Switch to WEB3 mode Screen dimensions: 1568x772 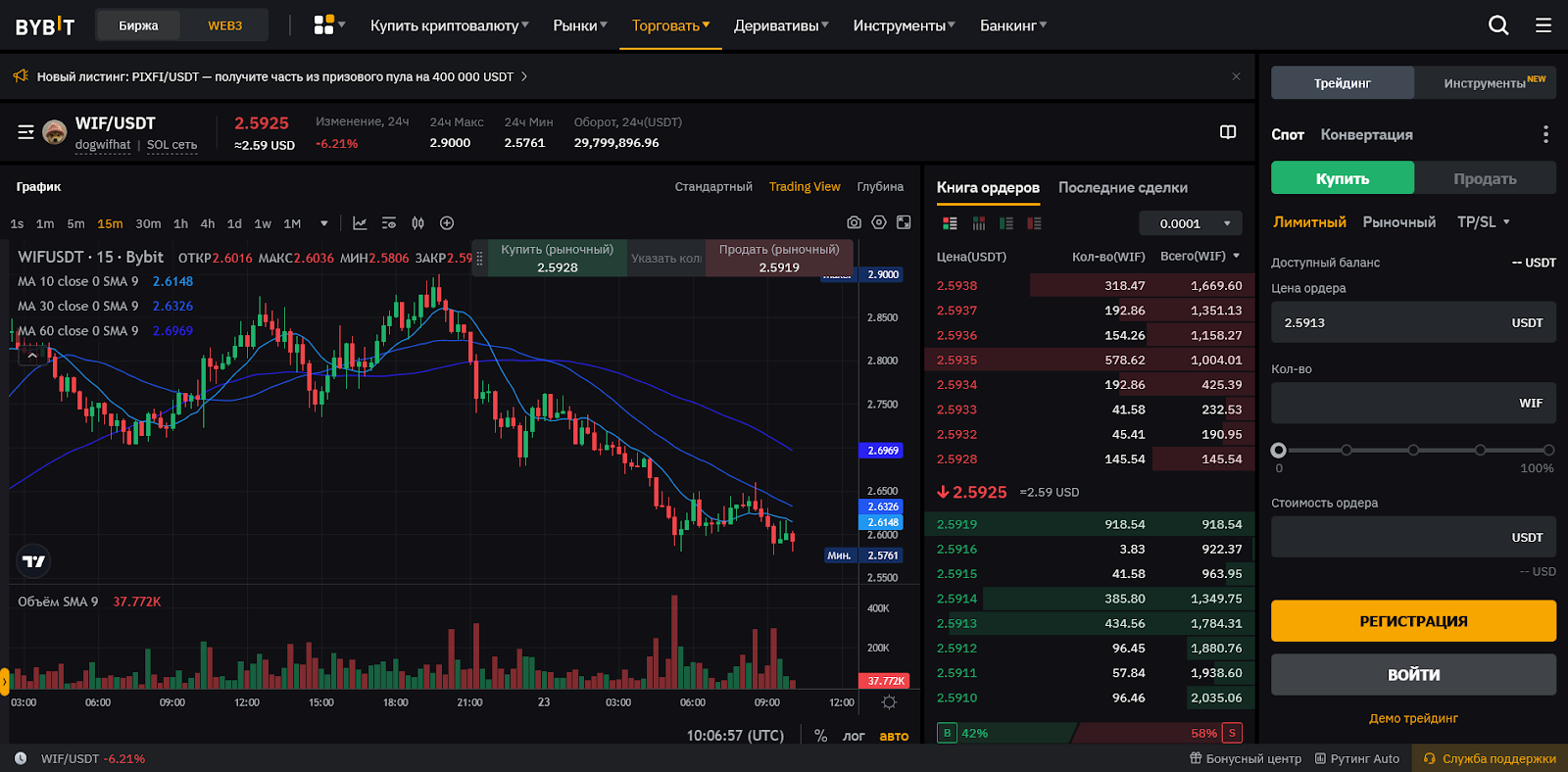click(224, 25)
